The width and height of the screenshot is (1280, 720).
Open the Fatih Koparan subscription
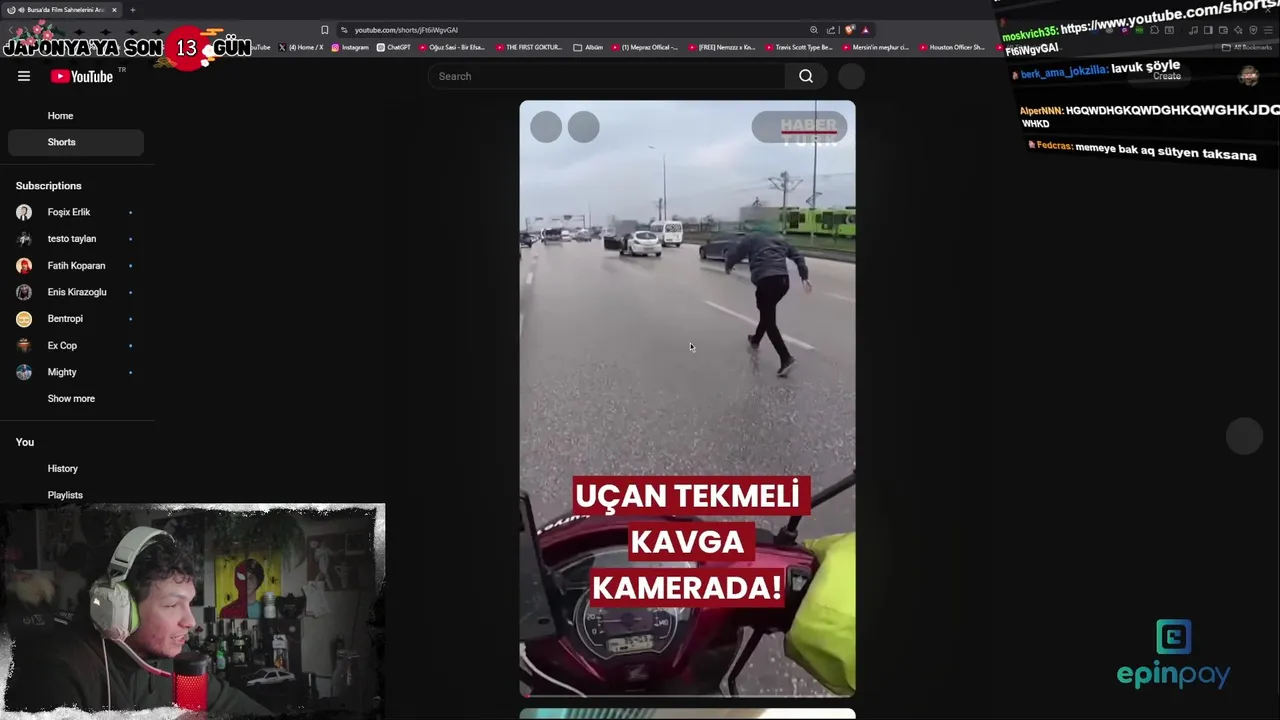point(76,266)
